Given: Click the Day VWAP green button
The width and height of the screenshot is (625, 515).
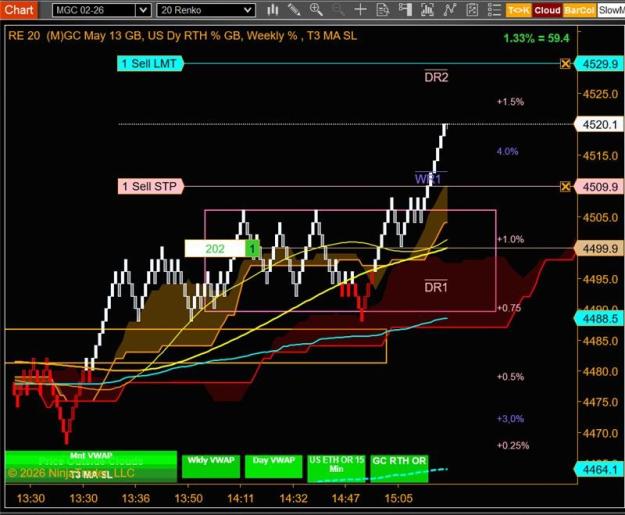Looking at the screenshot, I should (x=273, y=466).
